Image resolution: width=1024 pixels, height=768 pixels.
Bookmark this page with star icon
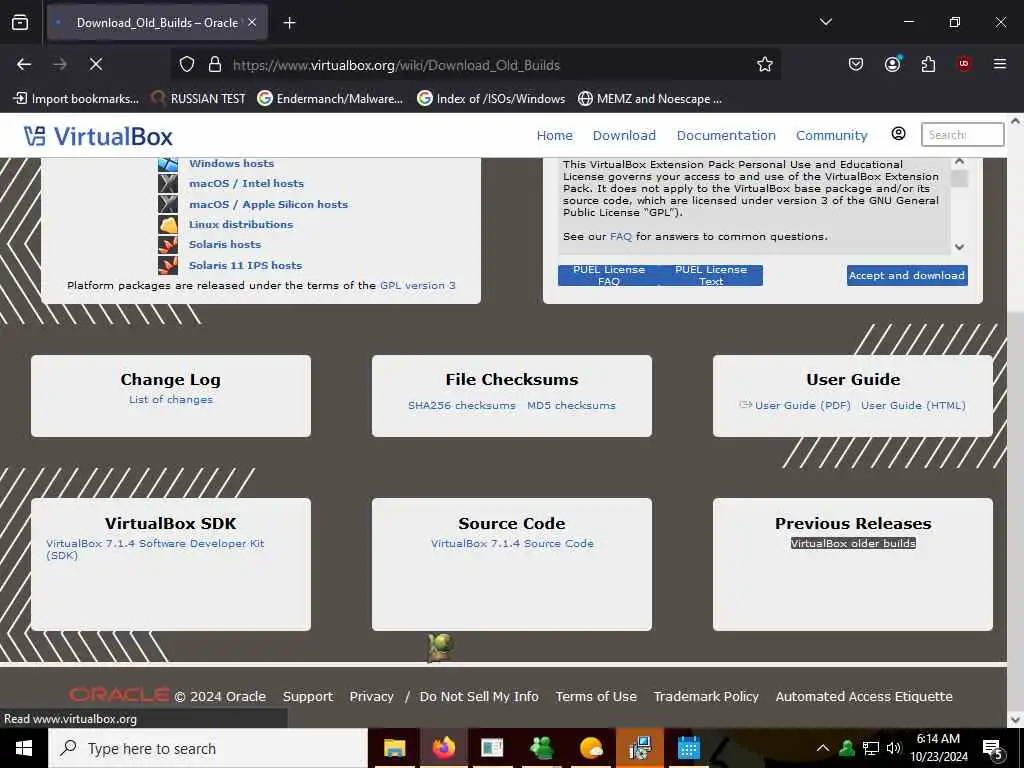click(x=765, y=64)
